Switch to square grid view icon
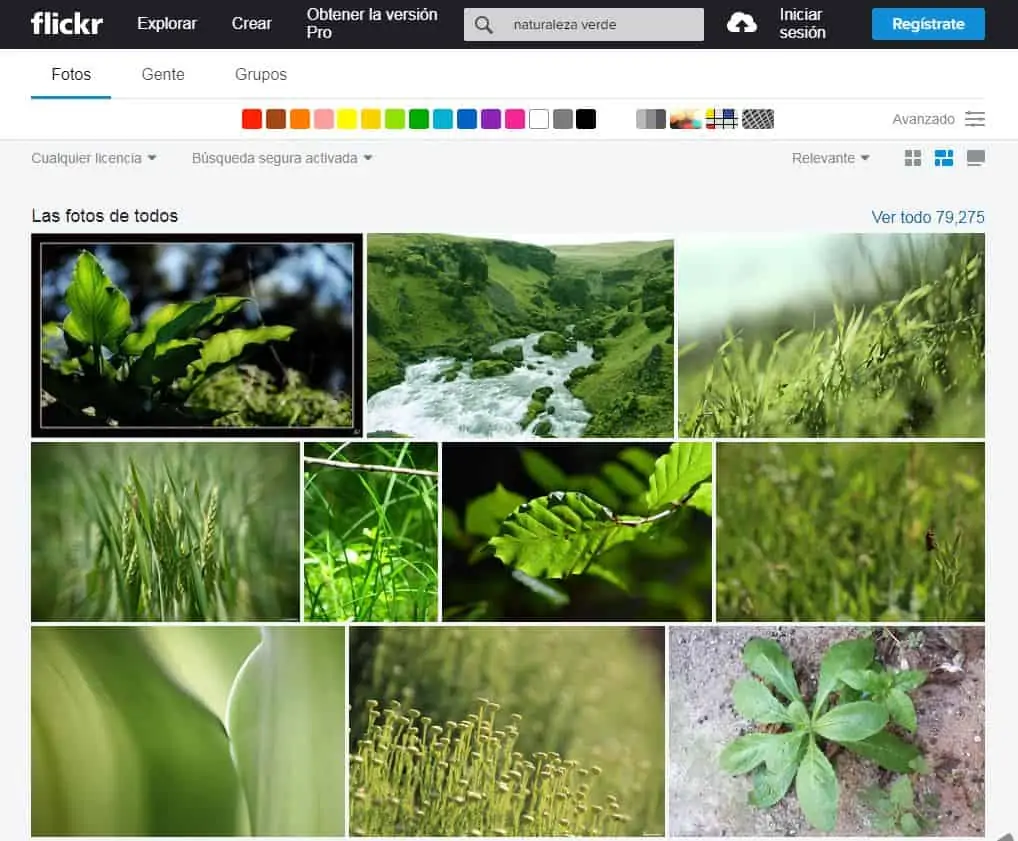Screen dimensions: 1018x841 point(913,158)
